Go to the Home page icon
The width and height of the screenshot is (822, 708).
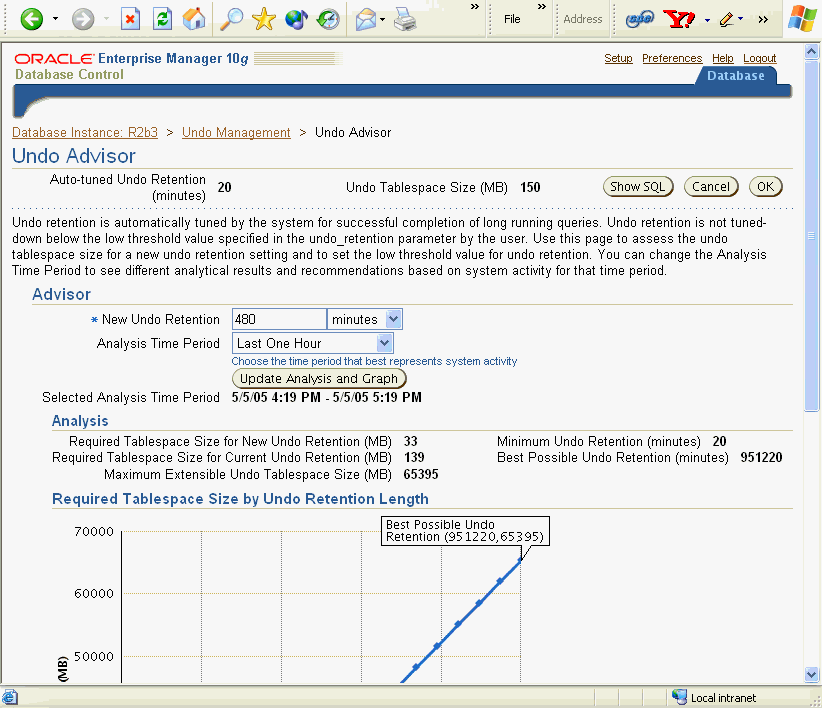tap(194, 18)
